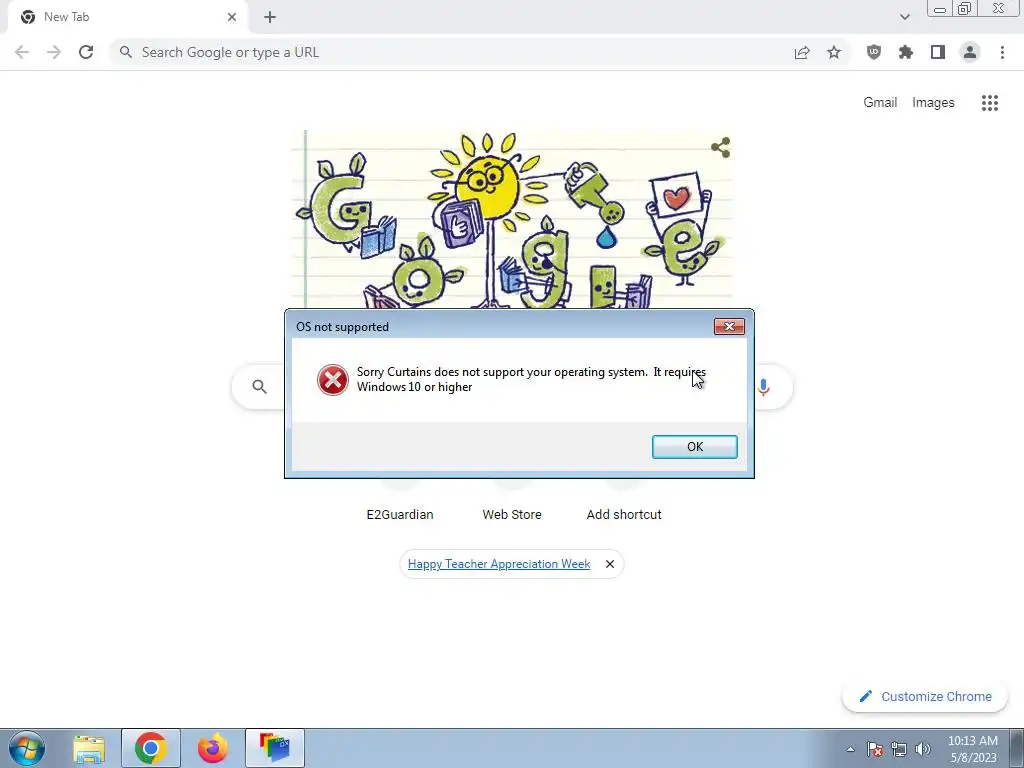Viewport: 1024px width, 768px height.
Task: Select the New Tab tab
Action: tap(127, 17)
